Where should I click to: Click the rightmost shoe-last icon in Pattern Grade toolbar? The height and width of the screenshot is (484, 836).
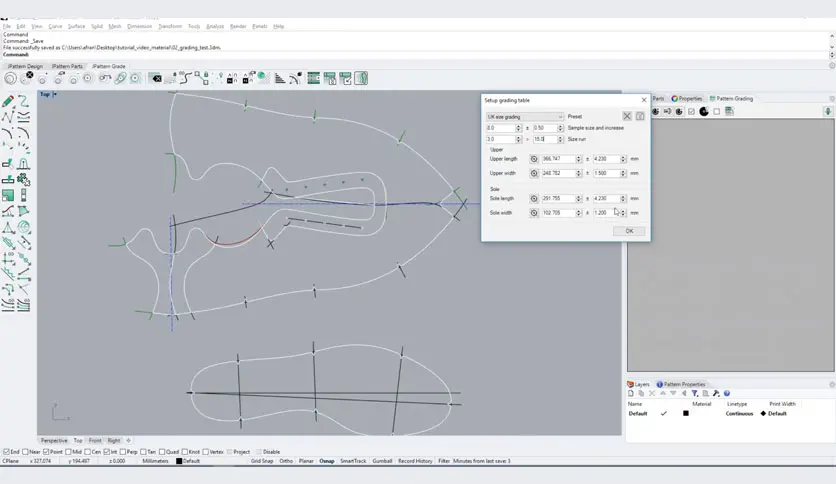(x=361, y=78)
